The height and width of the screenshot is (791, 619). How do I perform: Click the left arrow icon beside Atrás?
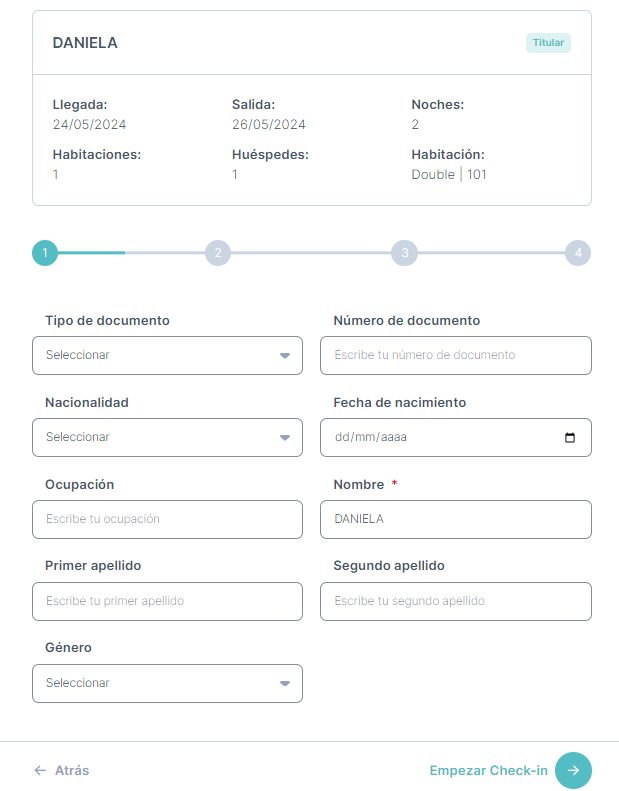(40, 770)
